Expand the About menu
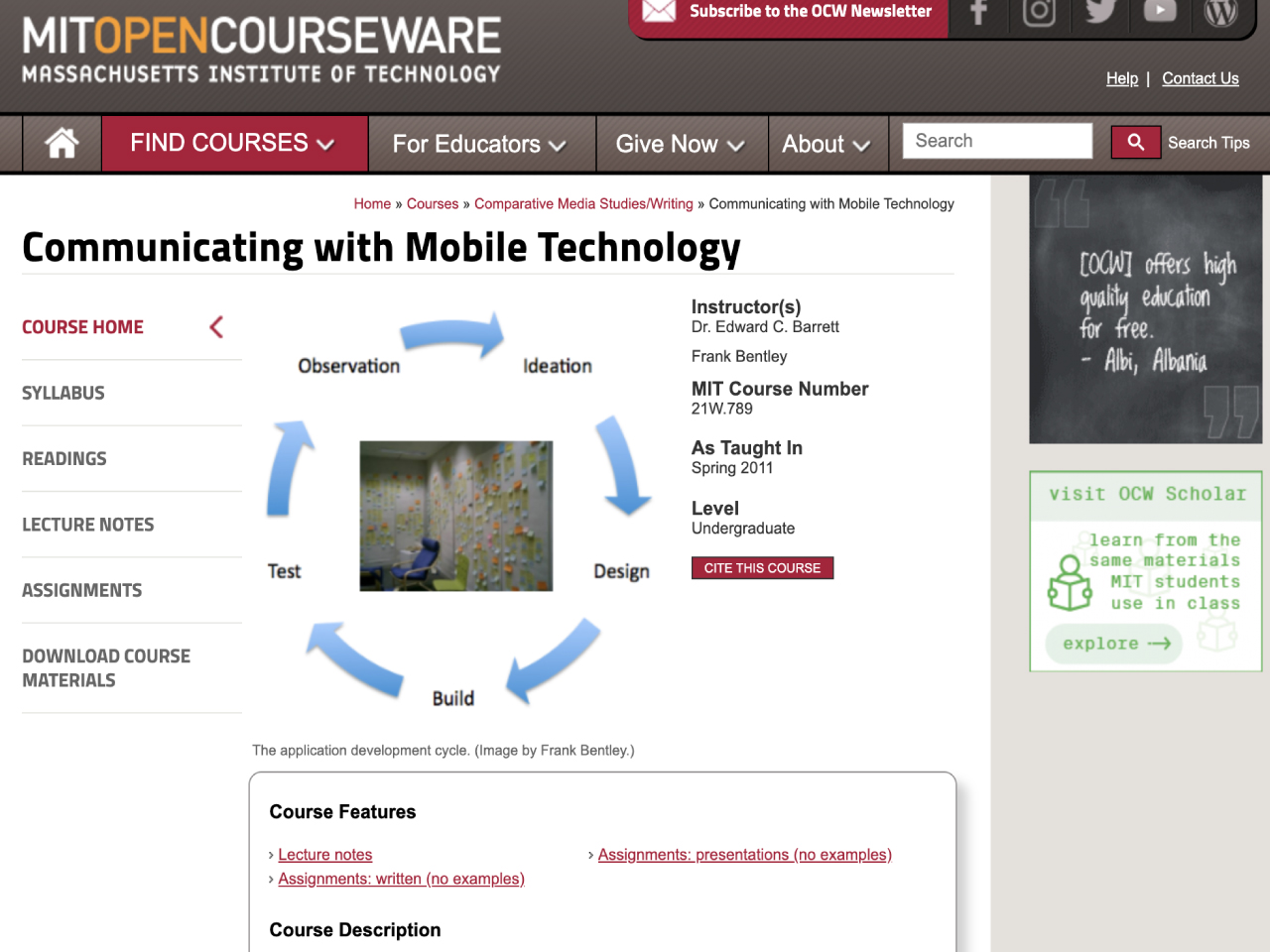 pos(826,145)
